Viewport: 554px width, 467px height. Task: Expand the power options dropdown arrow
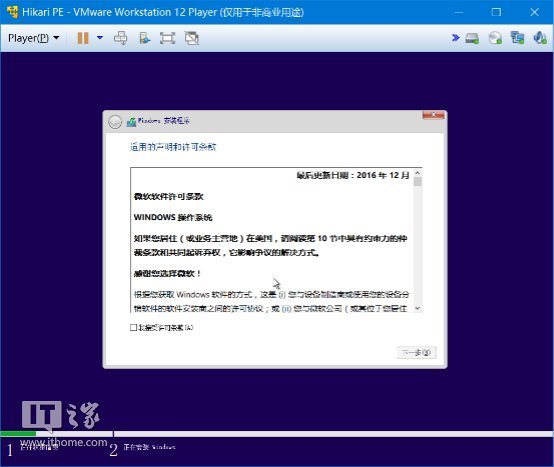[x=100, y=37]
